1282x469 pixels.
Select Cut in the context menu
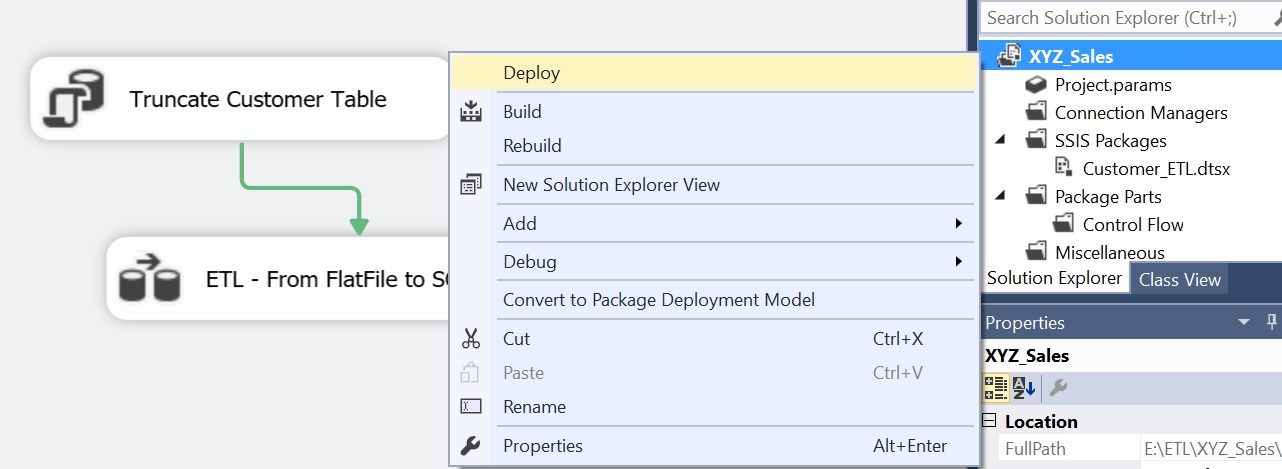[713, 339]
